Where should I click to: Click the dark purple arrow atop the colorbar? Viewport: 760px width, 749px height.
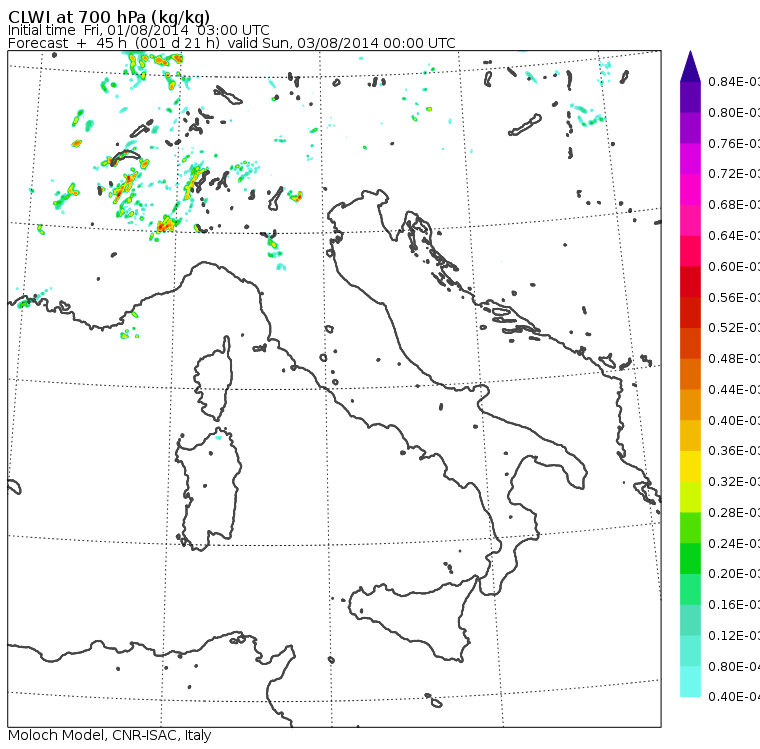pyautogui.click(x=690, y=66)
